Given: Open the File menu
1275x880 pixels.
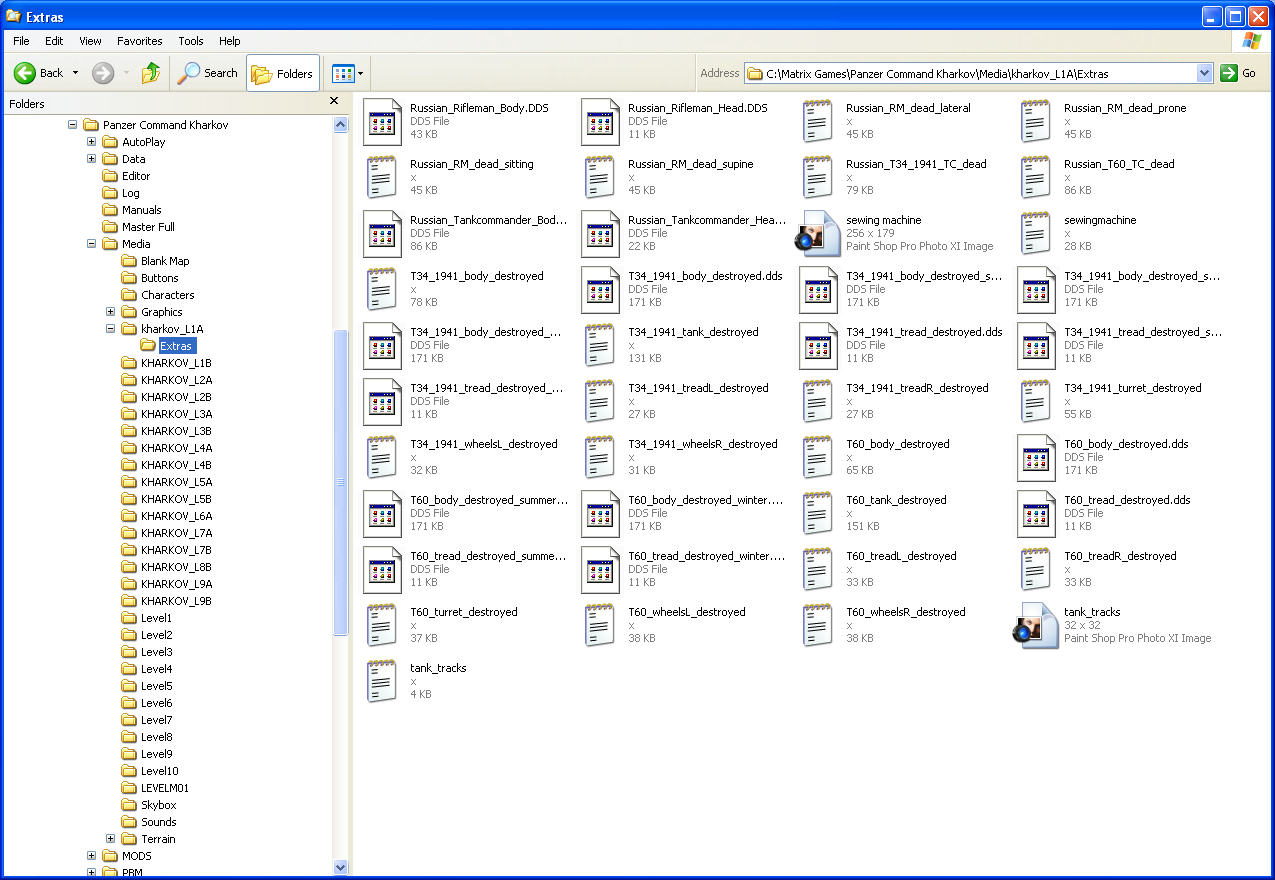Looking at the screenshot, I should click(x=21, y=41).
